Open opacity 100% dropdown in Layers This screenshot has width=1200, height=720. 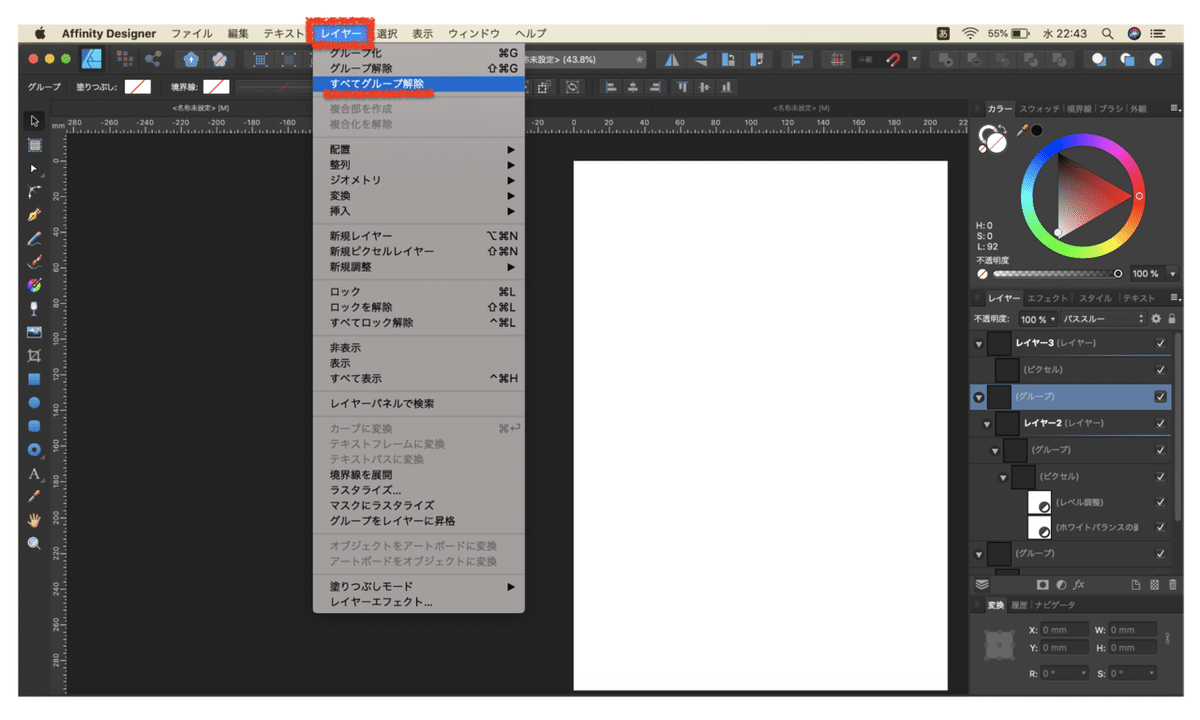point(1037,319)
